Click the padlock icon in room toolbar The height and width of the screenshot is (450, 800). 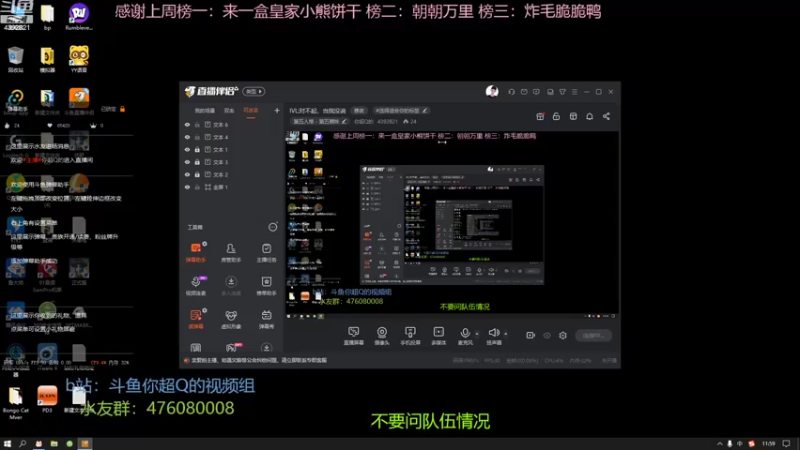coord(556,116)
